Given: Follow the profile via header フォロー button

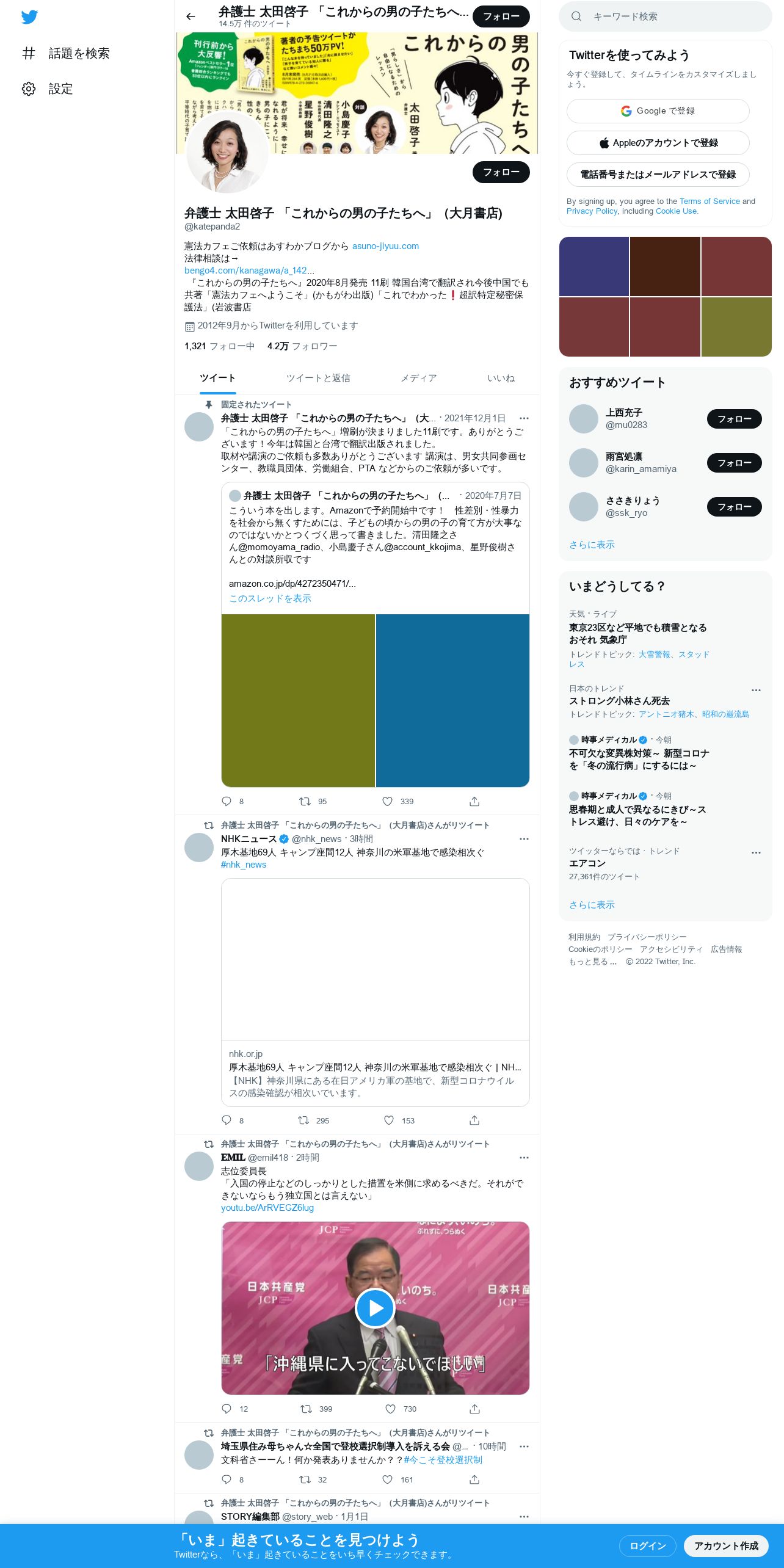Looking at the screenshot, I should click(x=501, y=16).
